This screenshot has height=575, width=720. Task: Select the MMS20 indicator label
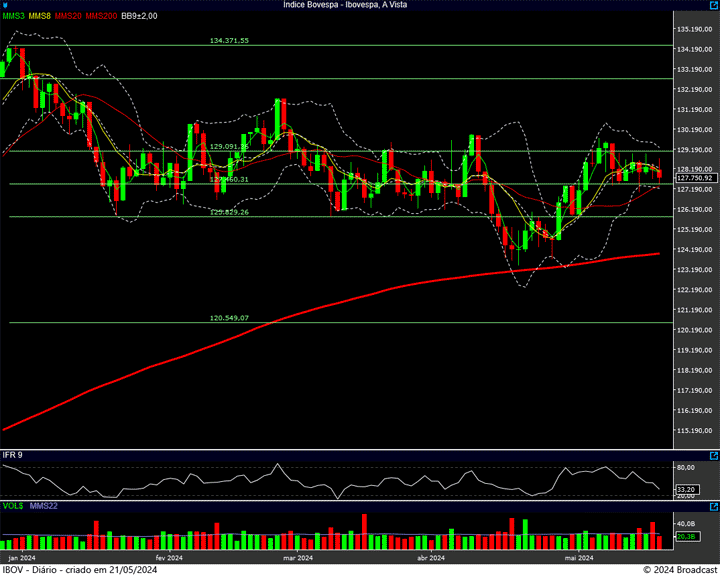pyautogui.click(x=68, y=17)
